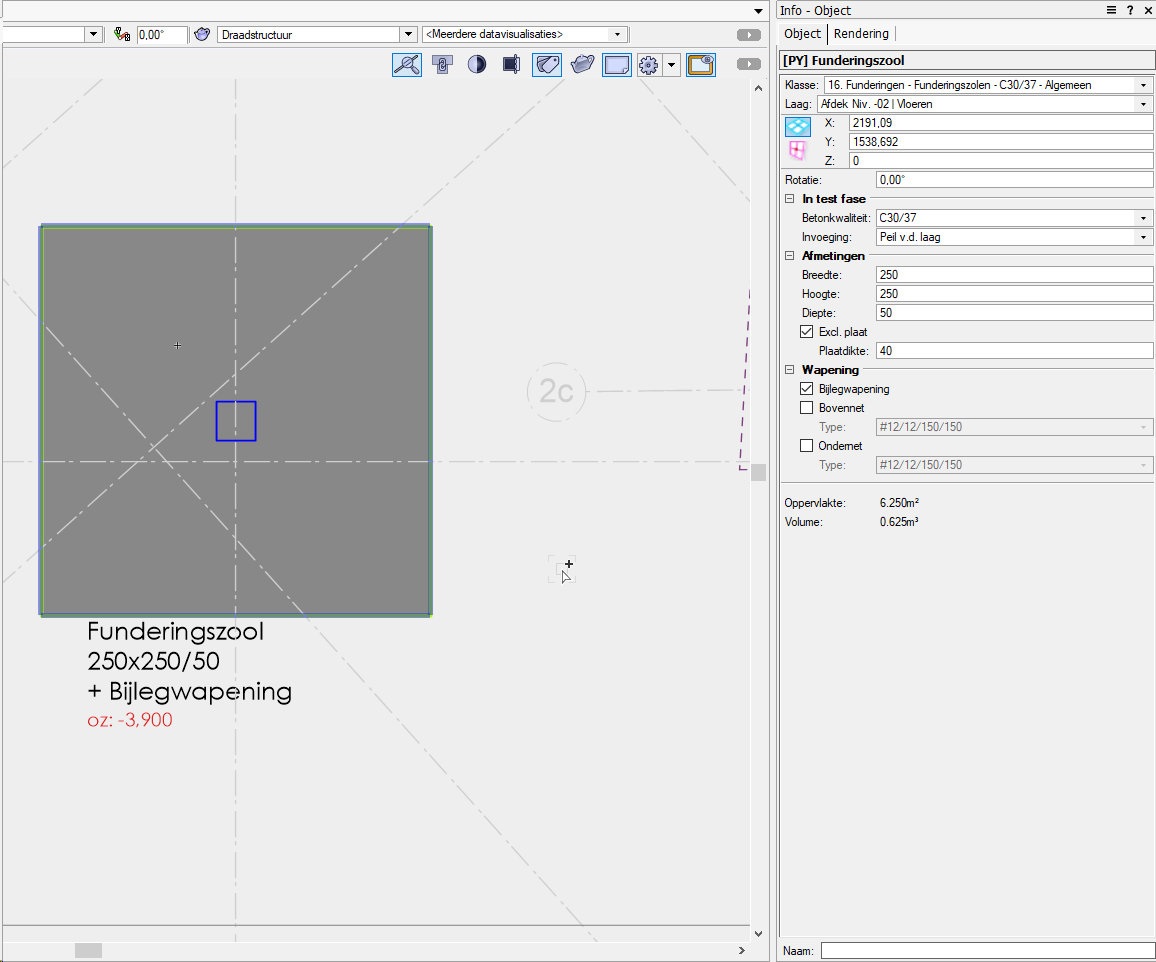Click the magnifier zoom icon in view toolbar

pos(406,65)
